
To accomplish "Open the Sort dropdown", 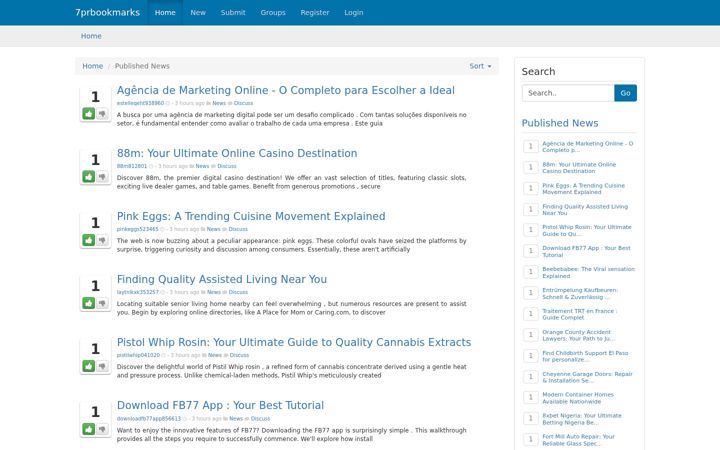I will point(480,66).
